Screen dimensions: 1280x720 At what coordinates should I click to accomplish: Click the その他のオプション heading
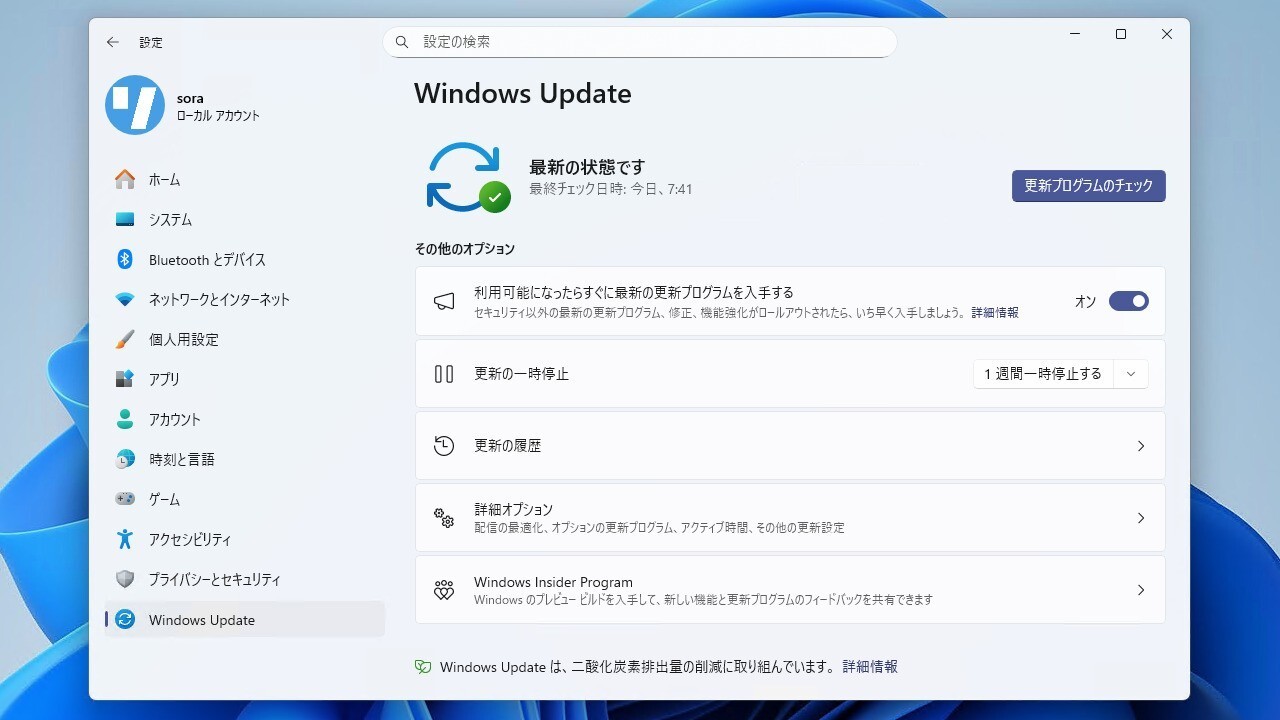click(465, 248)
